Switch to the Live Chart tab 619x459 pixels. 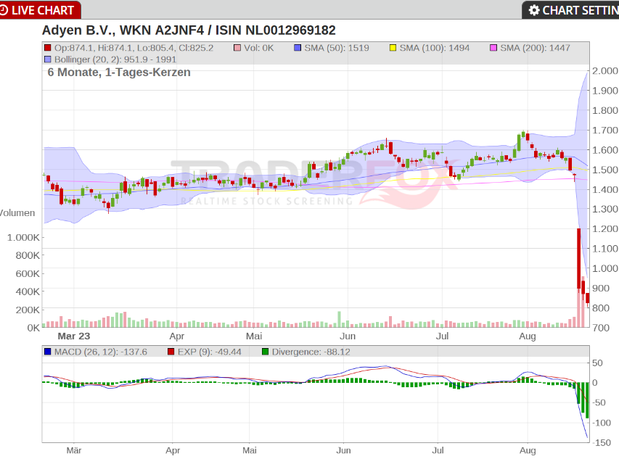point(43,10)
